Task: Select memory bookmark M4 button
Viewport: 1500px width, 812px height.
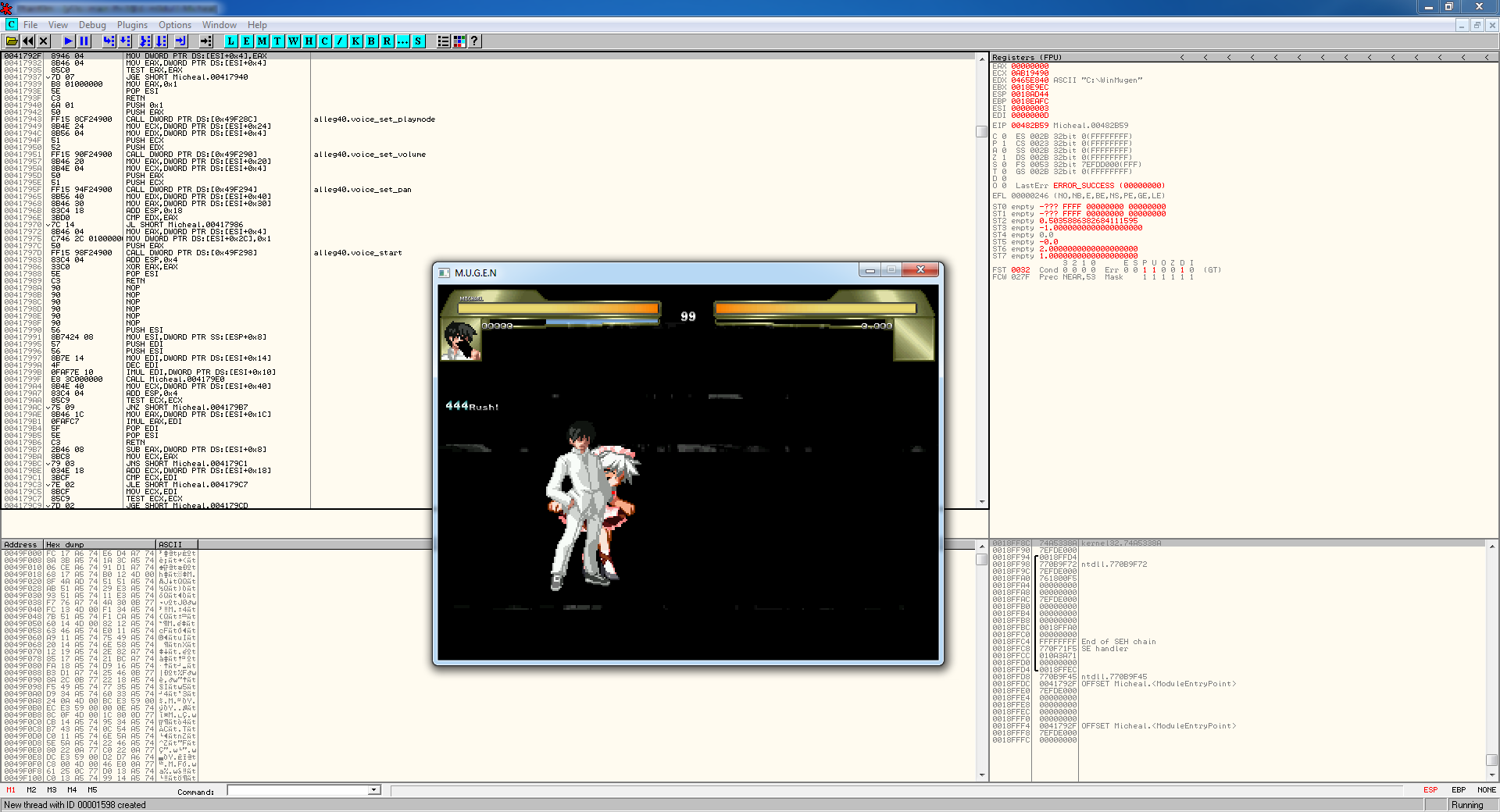Action: click(x=72, y=790)
